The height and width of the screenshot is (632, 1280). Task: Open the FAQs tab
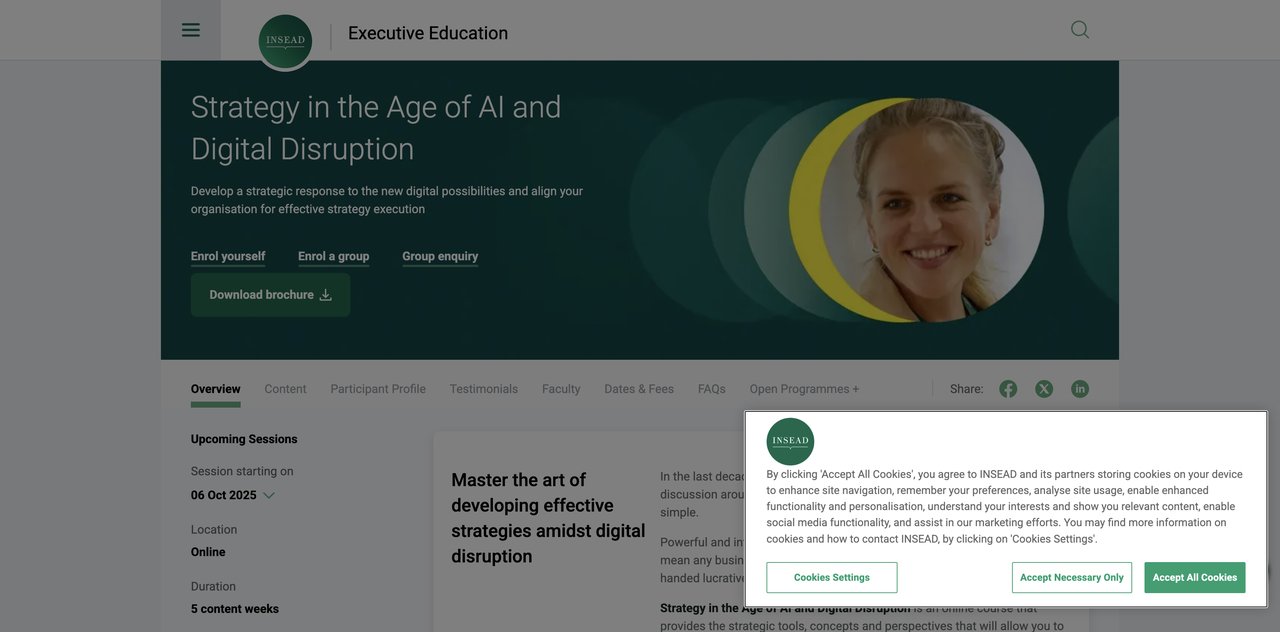[x=712, y=389]
